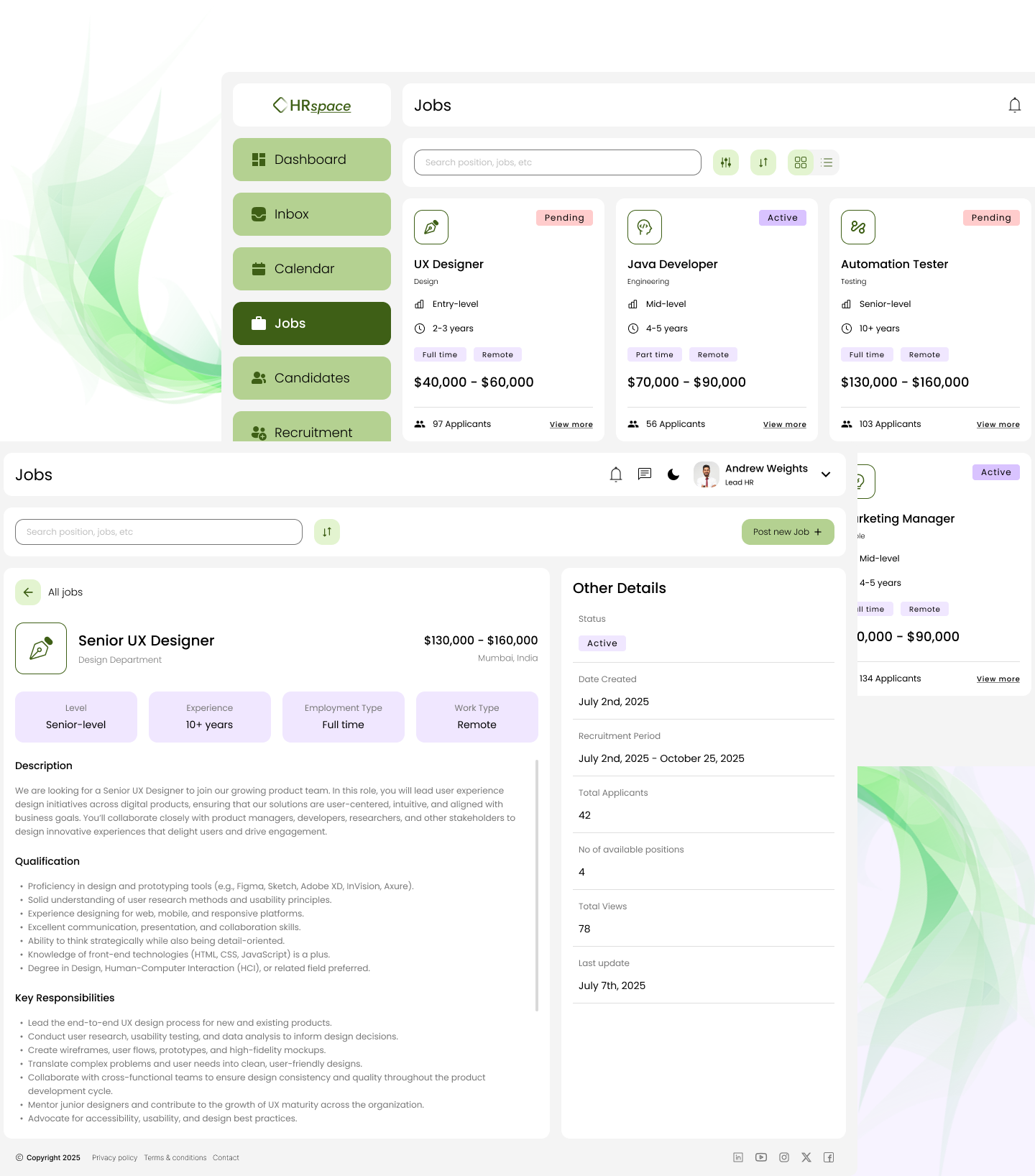The image size is (1035, 1176).
Task: Select the Jobs sidebar item
Action: click(x=312, y=323)
